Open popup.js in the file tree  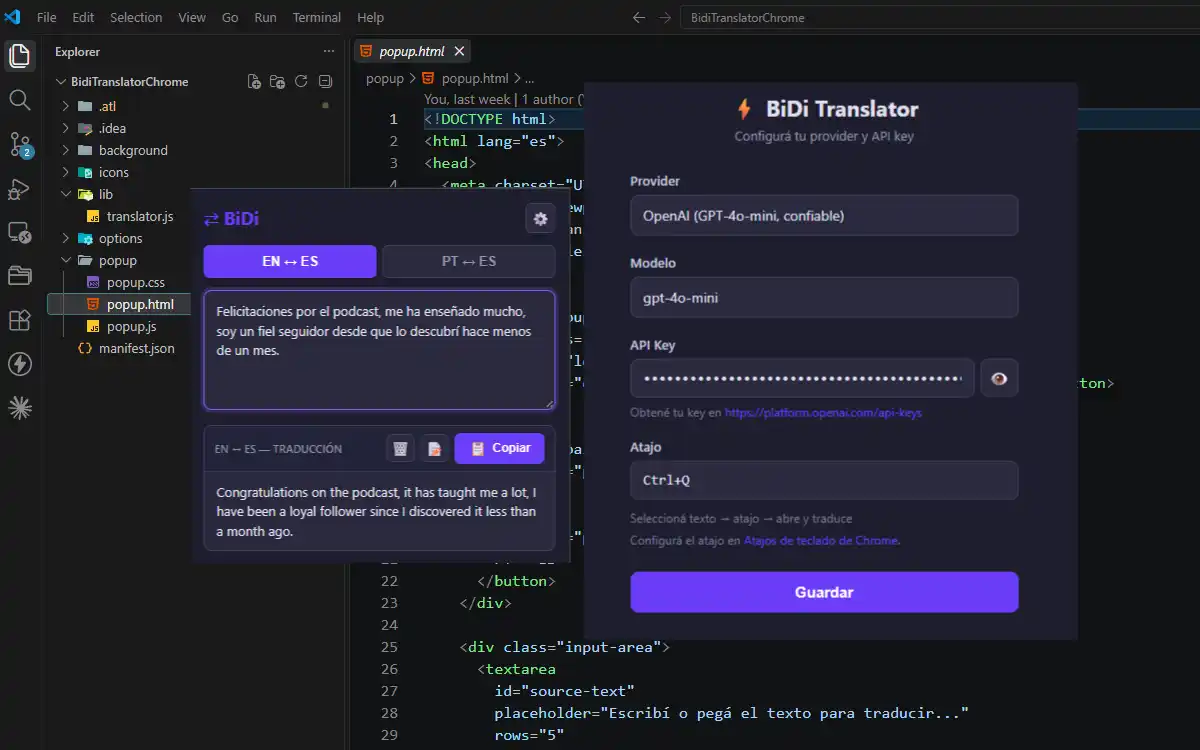(x=131, y=326)
